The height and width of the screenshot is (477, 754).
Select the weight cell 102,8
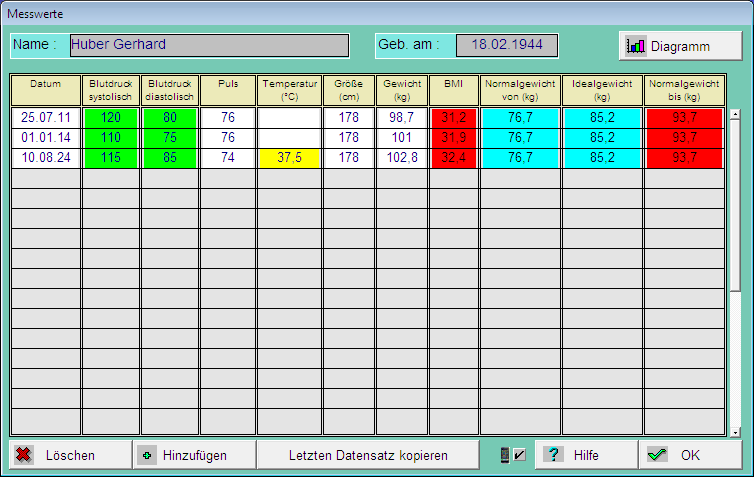pos(401,158)
